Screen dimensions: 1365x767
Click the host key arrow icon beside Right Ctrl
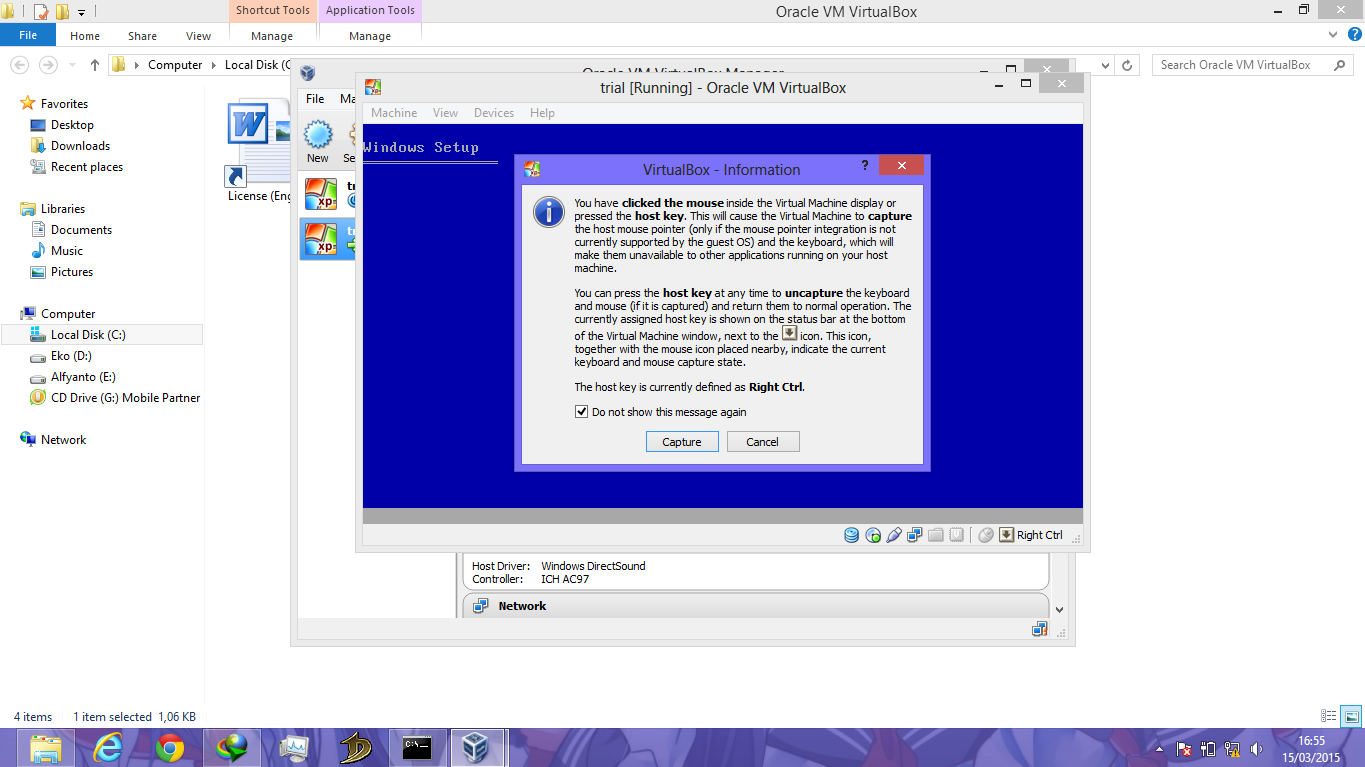point(1007,535)
